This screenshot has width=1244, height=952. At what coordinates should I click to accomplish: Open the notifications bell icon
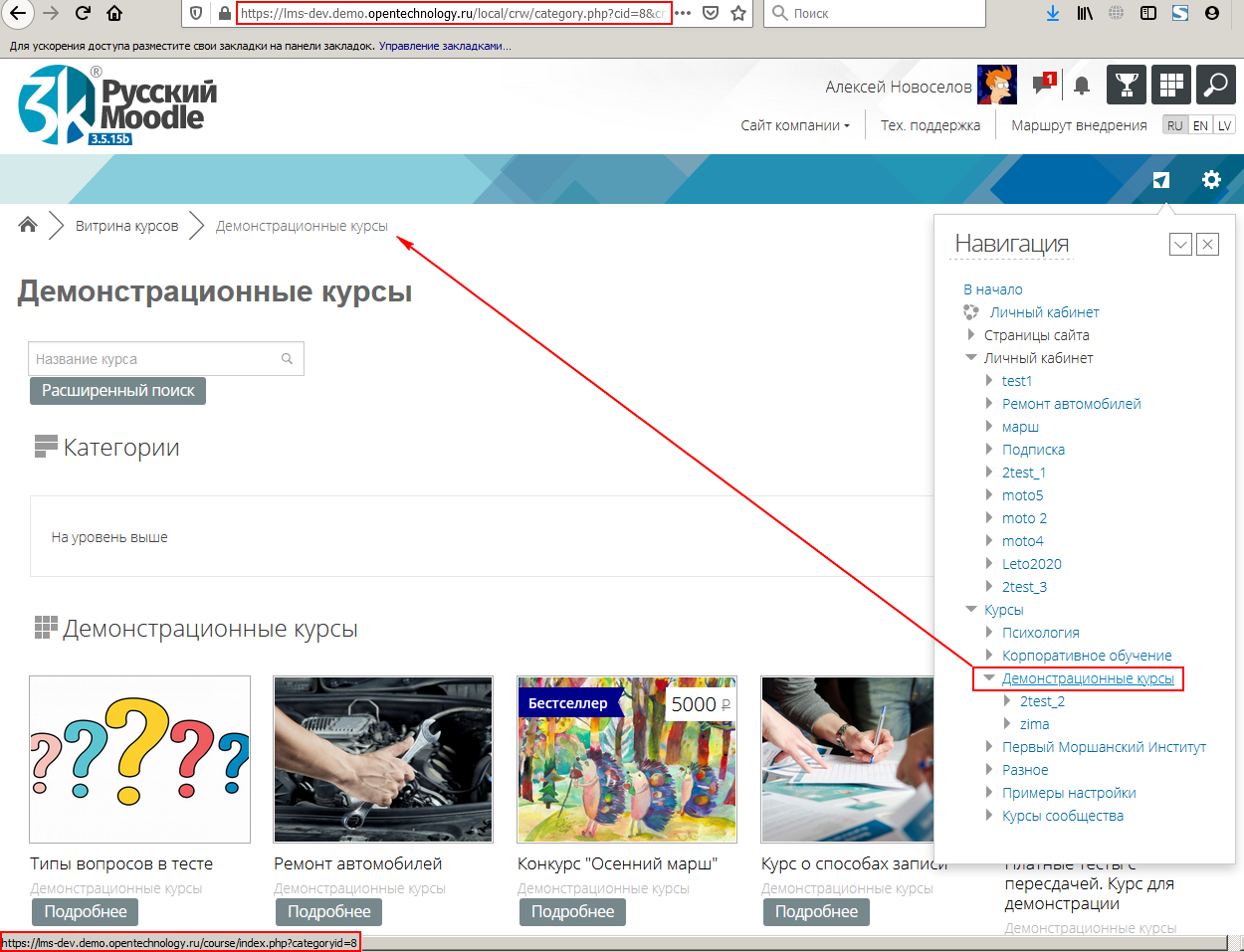click(1082, 87)
